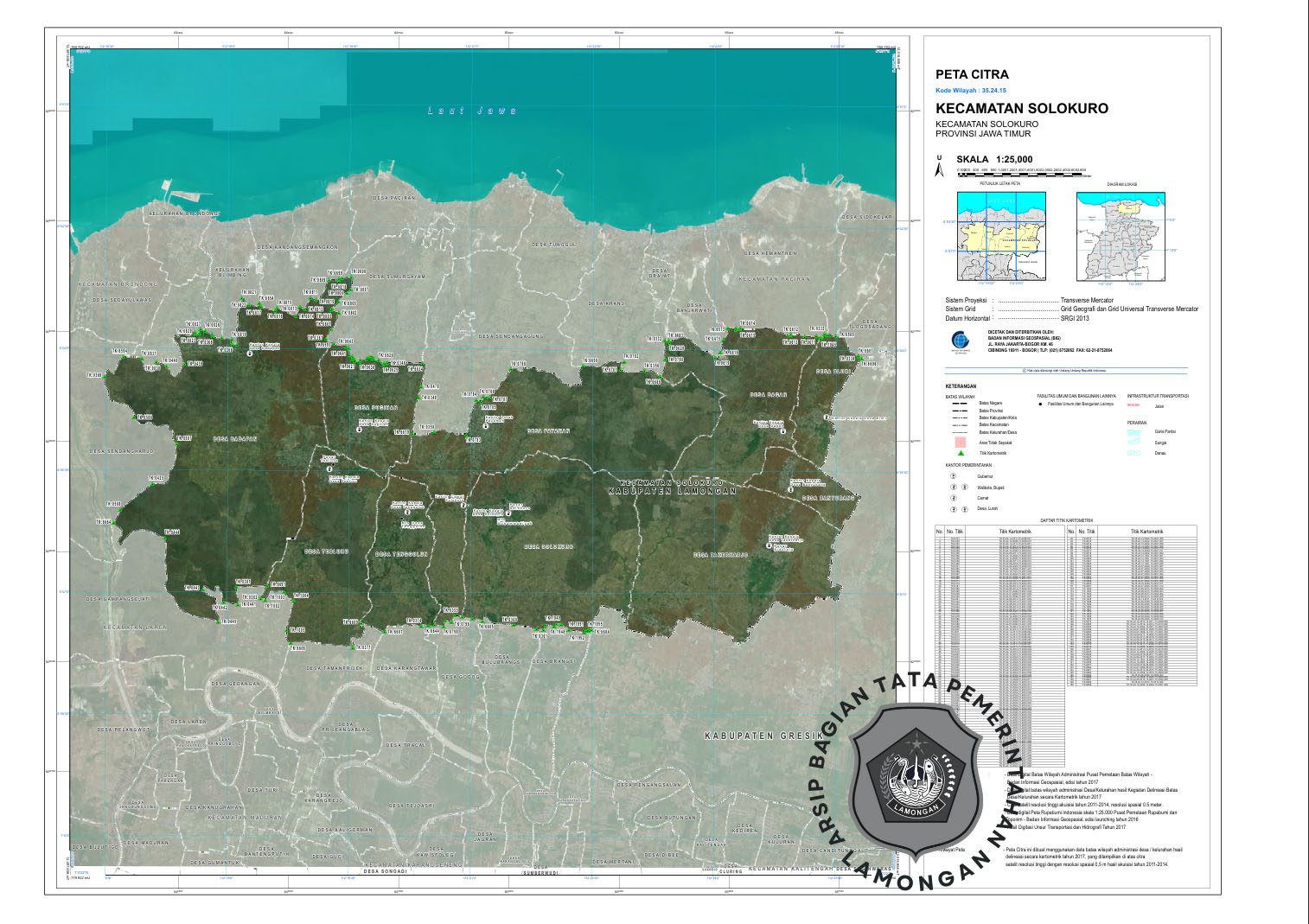Click the Laut Jawa sea label
1309x924 pixels.
(472, 111)
